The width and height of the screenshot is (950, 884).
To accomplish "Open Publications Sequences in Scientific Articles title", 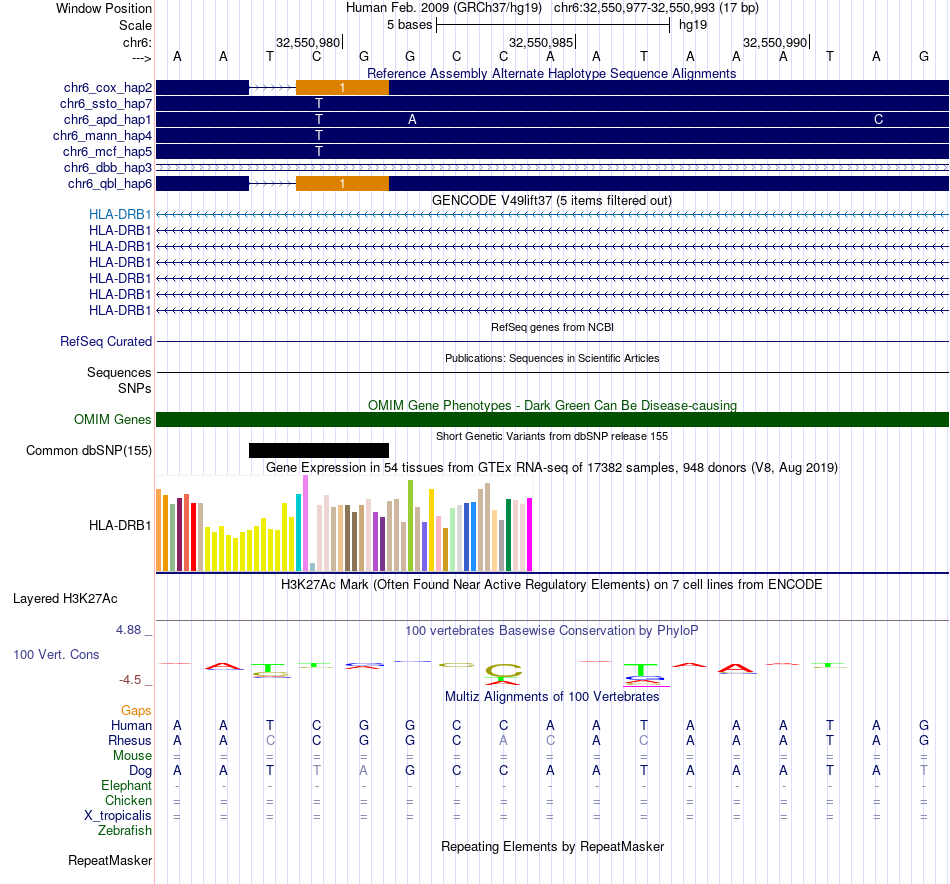I will point(552,358).
